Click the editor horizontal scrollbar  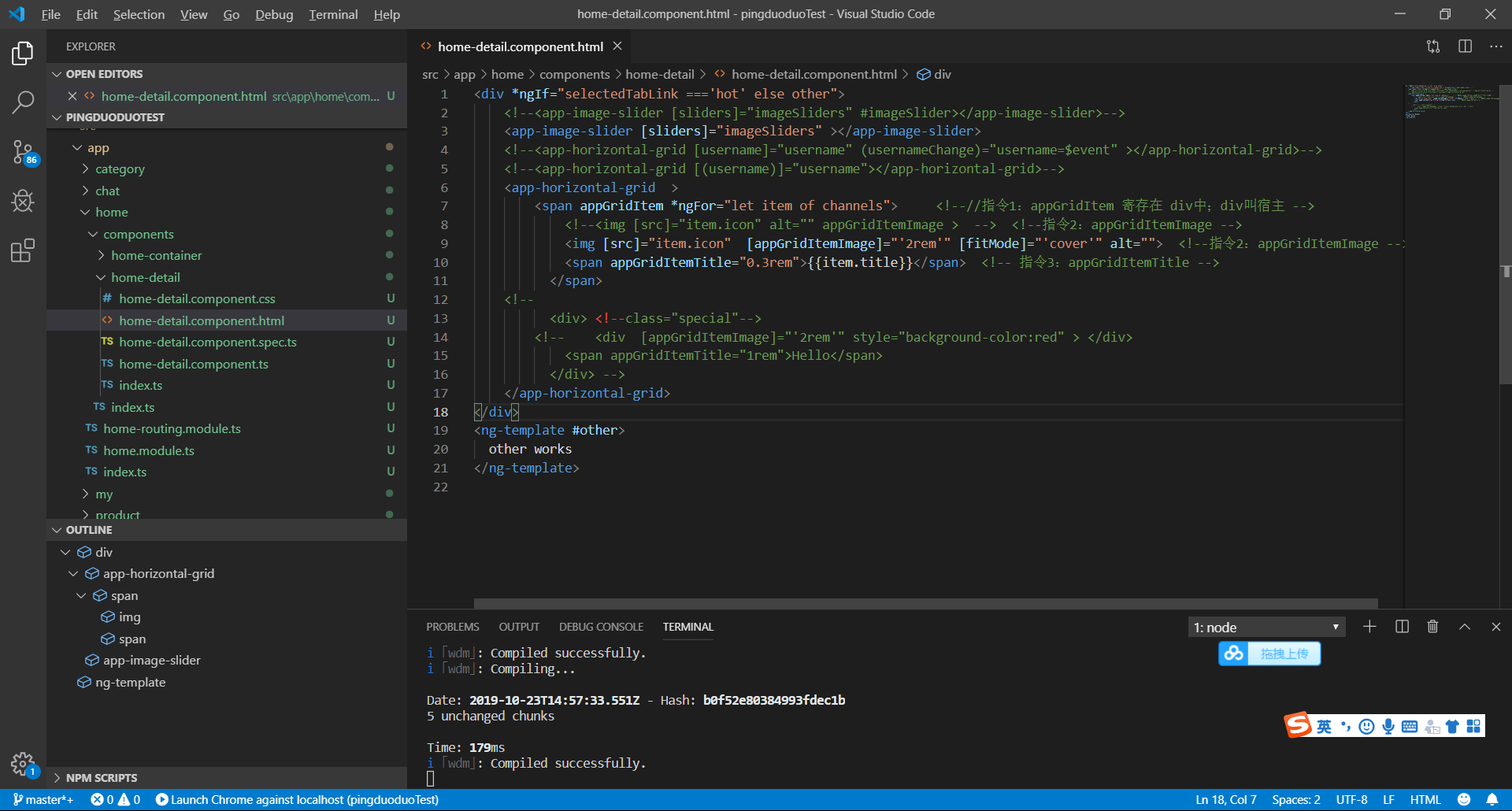925,603
